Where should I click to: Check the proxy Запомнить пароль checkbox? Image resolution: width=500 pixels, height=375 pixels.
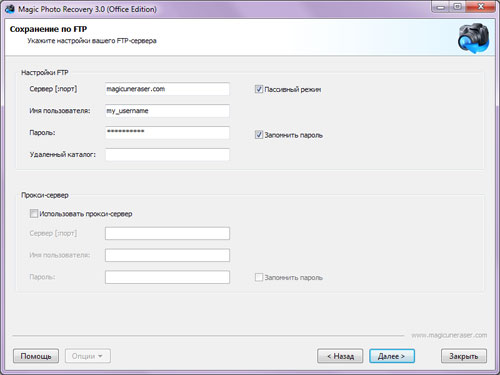259,277
